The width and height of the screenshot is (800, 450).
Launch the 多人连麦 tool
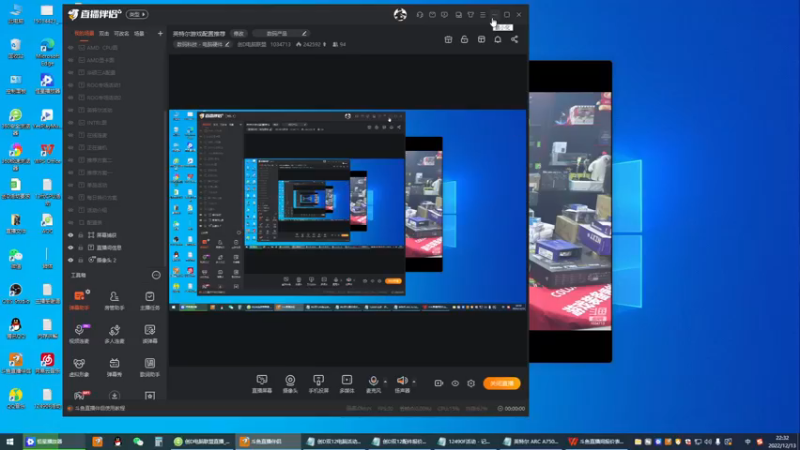(114, 333)
